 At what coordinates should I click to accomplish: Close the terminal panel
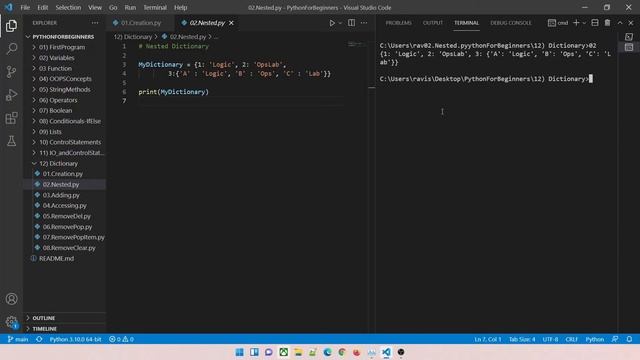[x=631, y=23]
